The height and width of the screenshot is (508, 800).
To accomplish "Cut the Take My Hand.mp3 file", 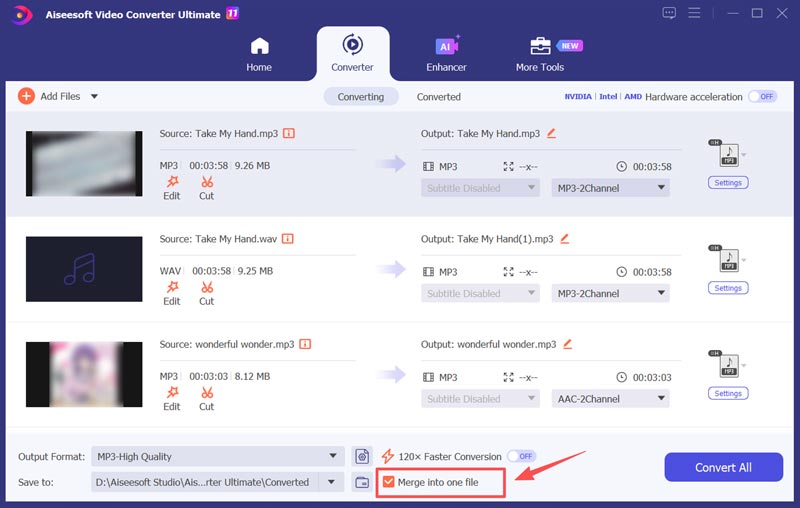I will [x=207, y=188].
